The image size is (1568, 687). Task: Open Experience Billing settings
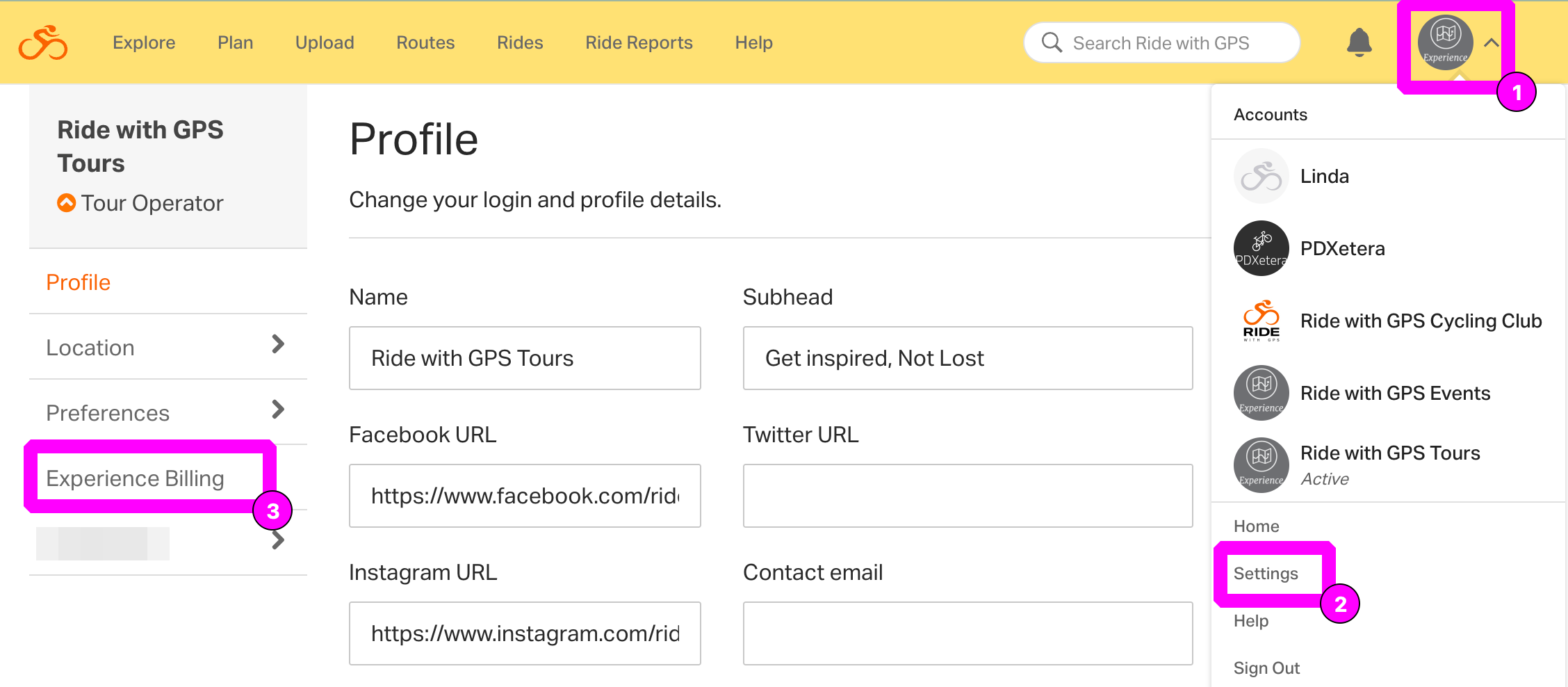tap(135, 478)
